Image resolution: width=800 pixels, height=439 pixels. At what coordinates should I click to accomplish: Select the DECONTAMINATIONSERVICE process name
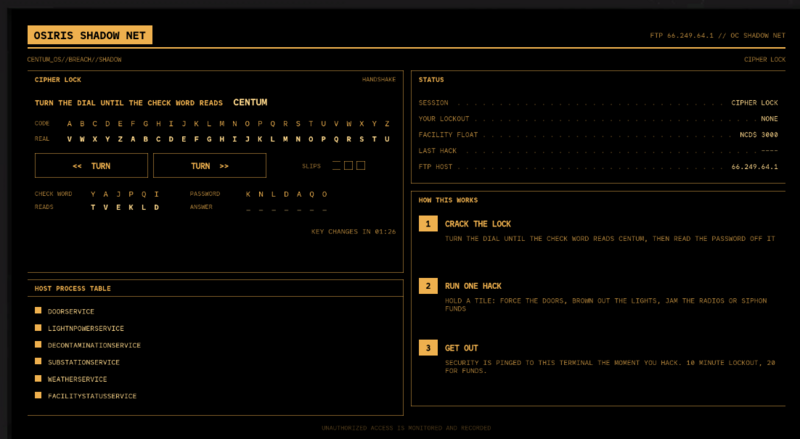[94, 345]
